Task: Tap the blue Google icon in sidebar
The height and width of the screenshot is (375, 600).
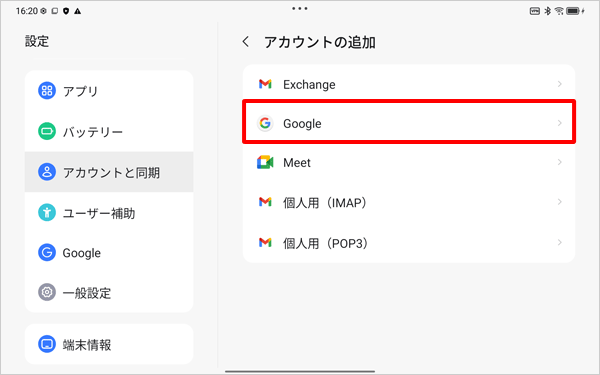Action: [x=47, y=253]
